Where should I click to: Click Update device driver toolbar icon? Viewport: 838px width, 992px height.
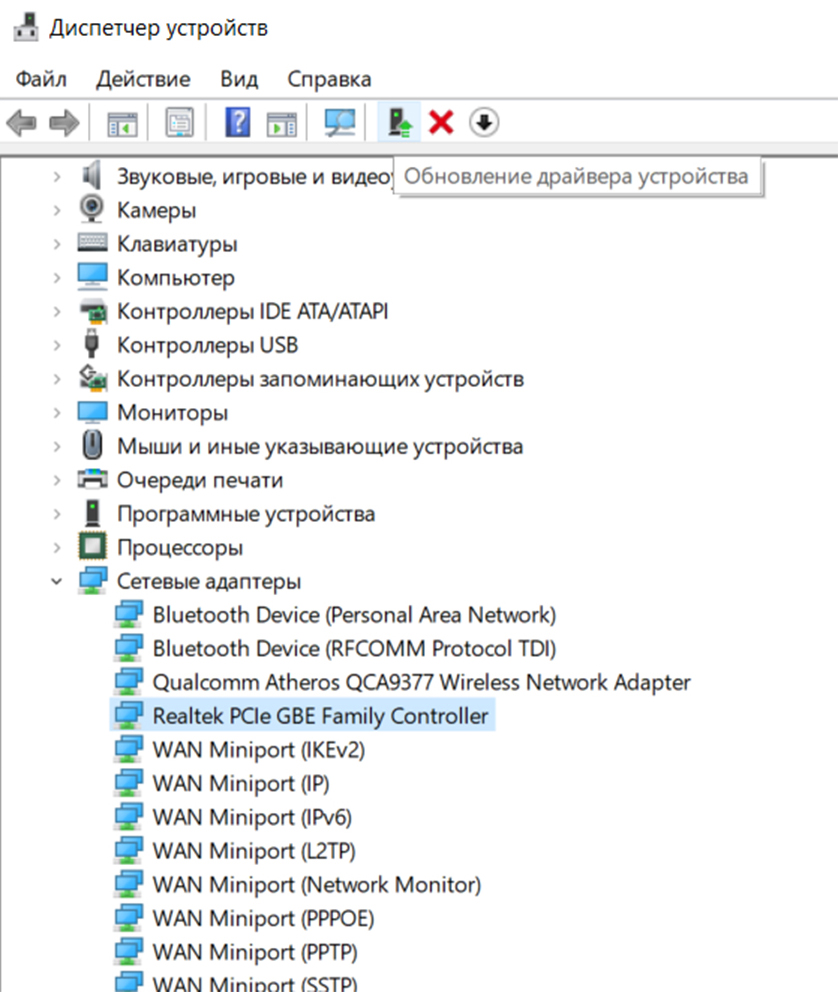[x=400, y=123]
